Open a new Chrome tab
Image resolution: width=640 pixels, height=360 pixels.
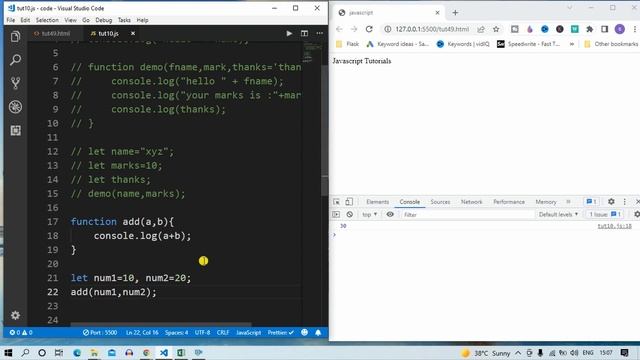(x=455, y=13)
